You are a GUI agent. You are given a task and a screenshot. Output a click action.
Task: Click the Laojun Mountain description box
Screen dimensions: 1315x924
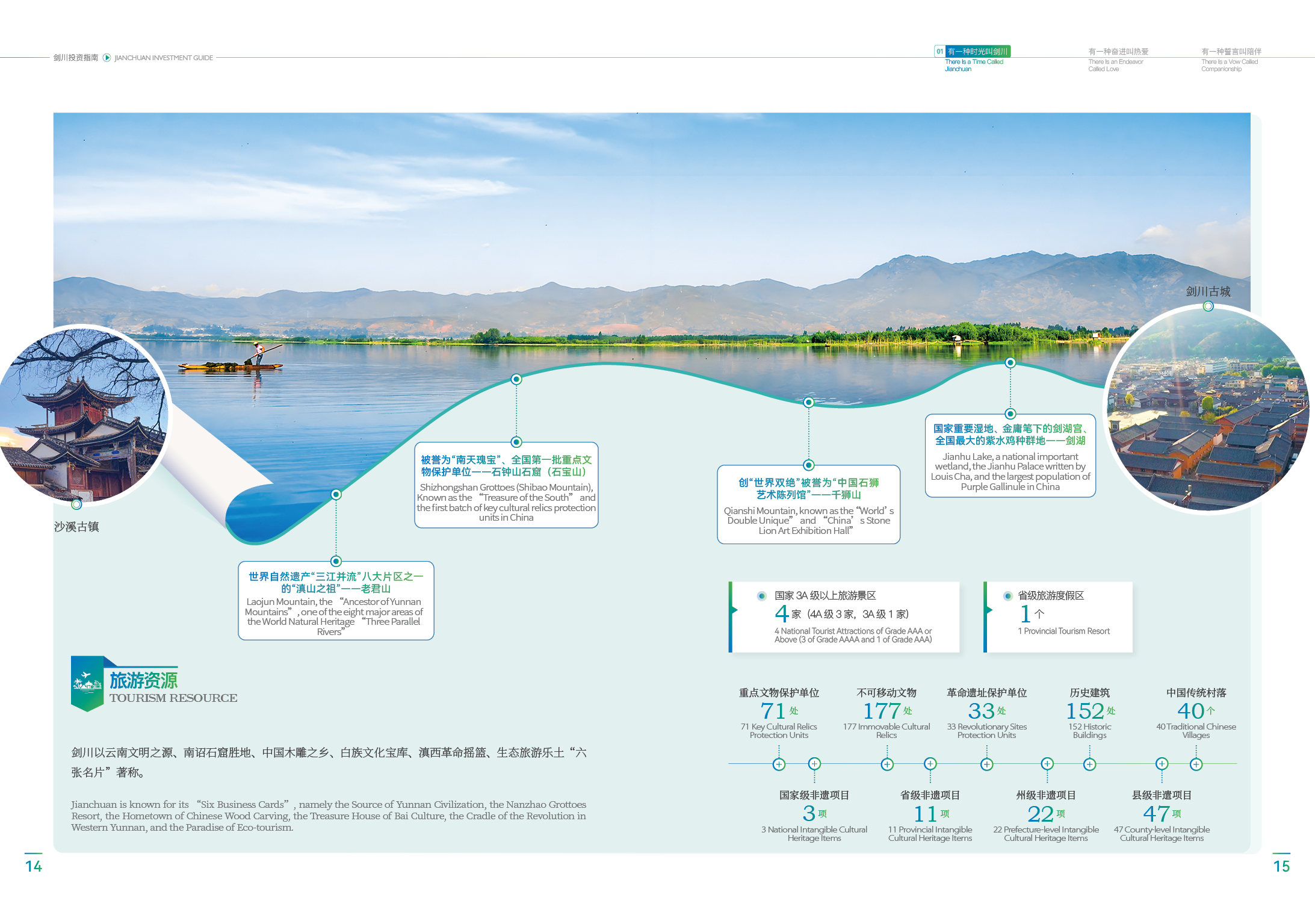tap(336, 601)
